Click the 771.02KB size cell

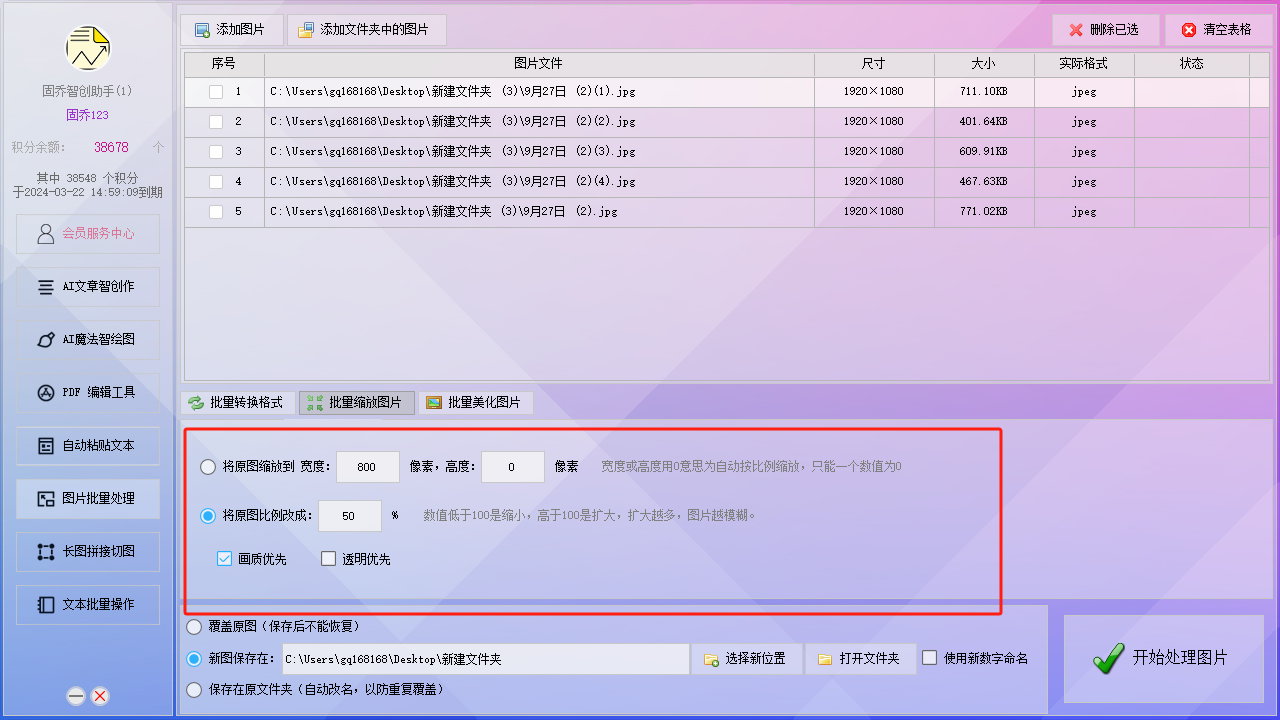click(984, 212)
